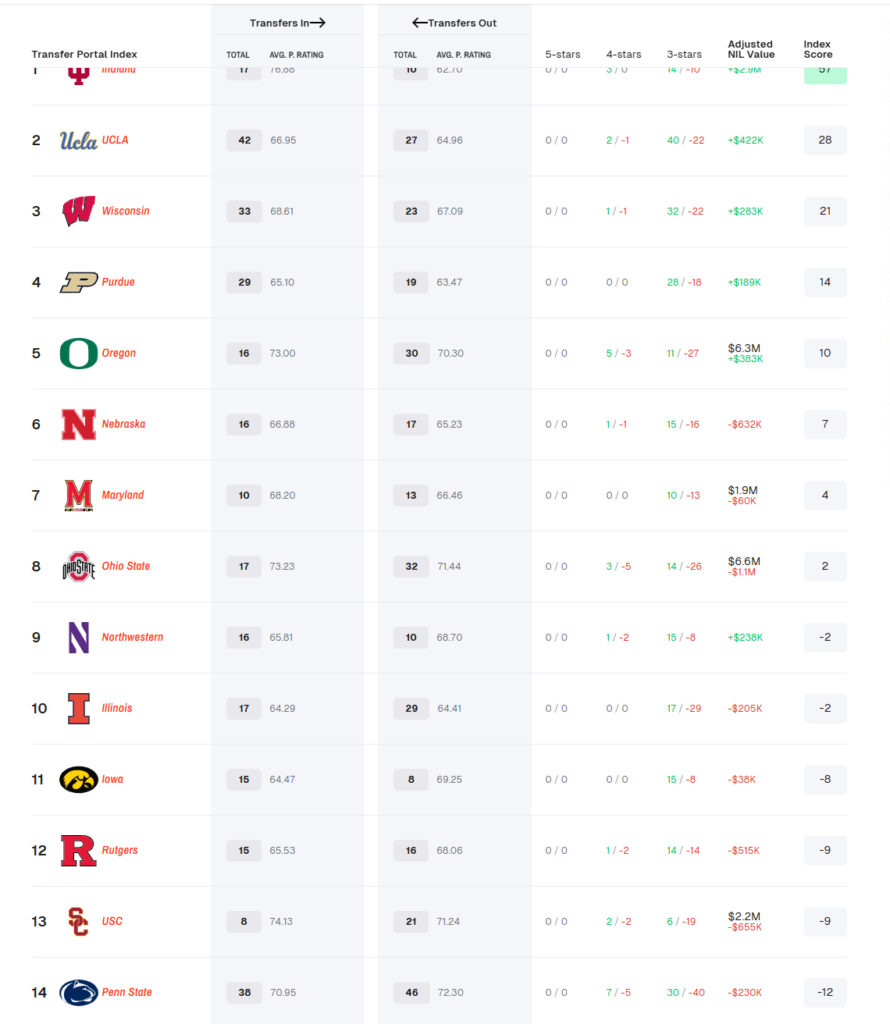Click the Maryland M logo

point(78,495)
